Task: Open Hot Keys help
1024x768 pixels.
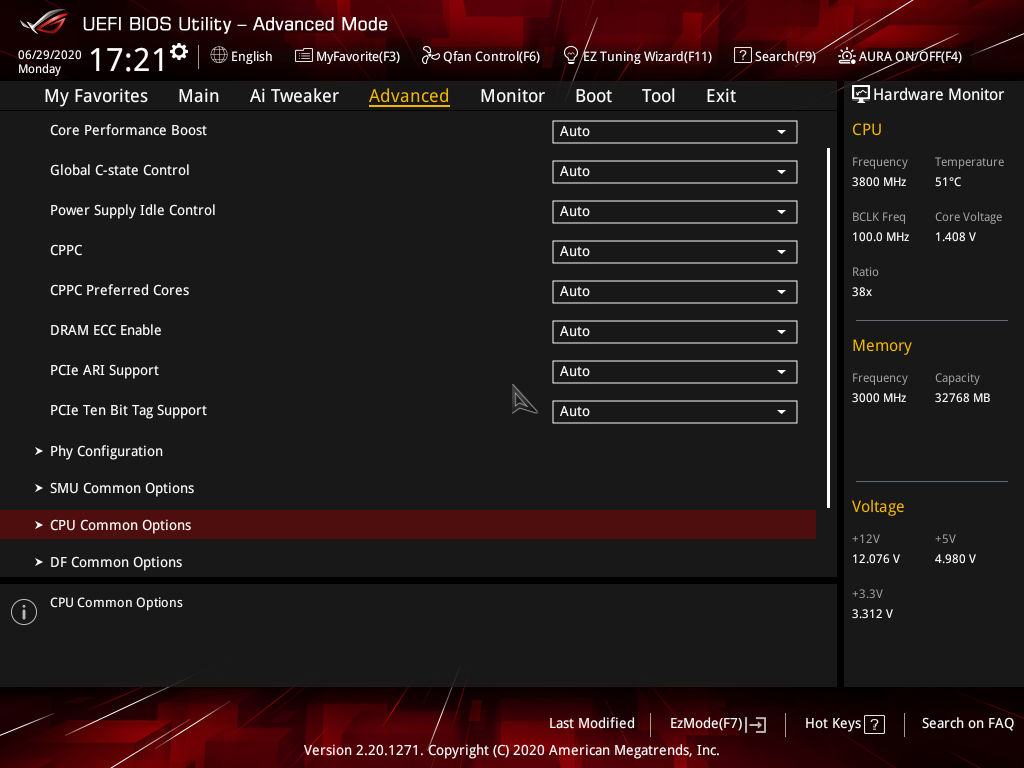Action: [x=833, y=724]
